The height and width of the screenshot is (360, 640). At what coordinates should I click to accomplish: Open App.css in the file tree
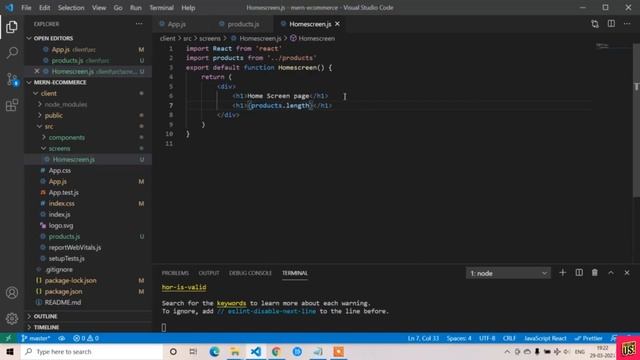pyautogui.click(x=60, y=171)
